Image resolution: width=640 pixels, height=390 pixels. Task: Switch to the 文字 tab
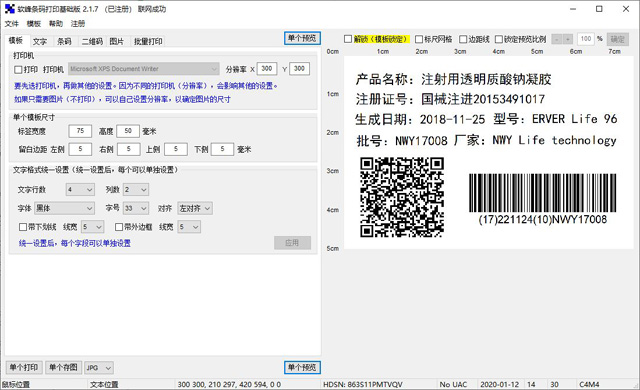[x=40, y=41]
